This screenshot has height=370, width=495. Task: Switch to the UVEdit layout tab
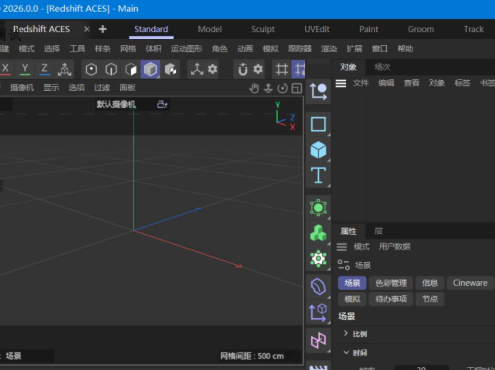tap(317, 29)
